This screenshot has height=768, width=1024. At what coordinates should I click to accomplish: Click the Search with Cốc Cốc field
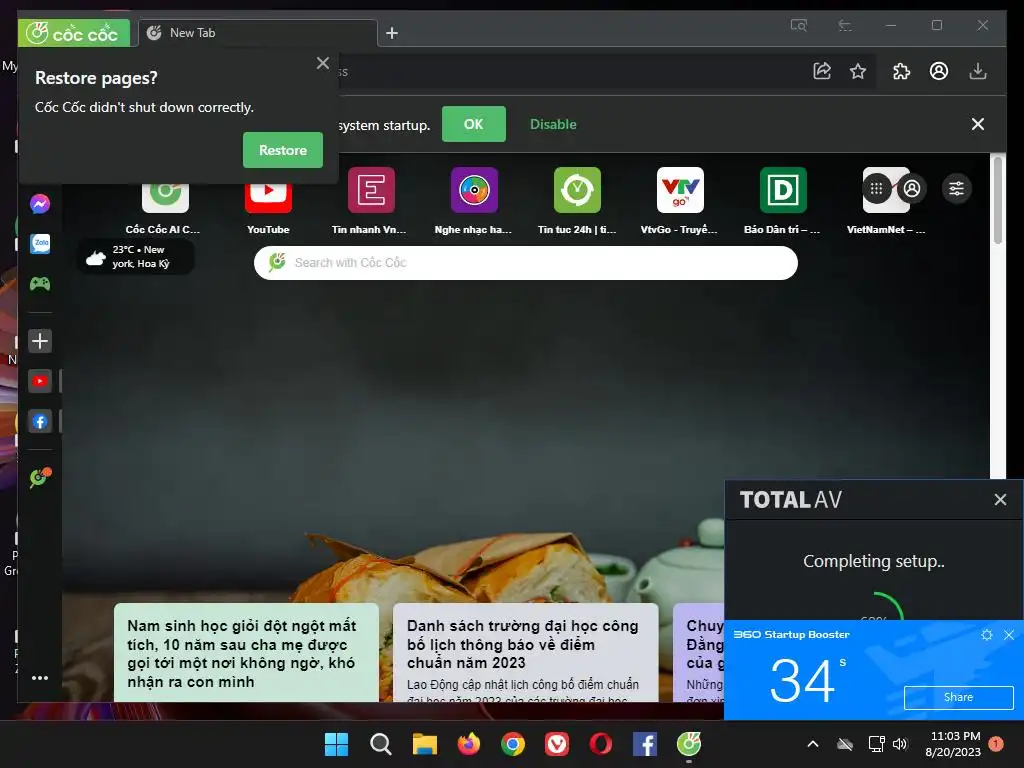526,263
